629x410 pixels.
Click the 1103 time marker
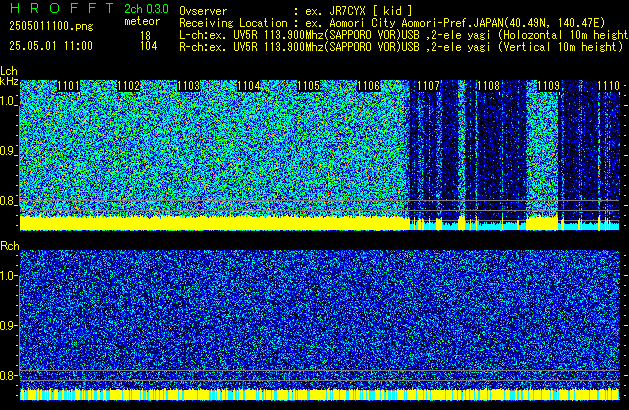point(189,86)
